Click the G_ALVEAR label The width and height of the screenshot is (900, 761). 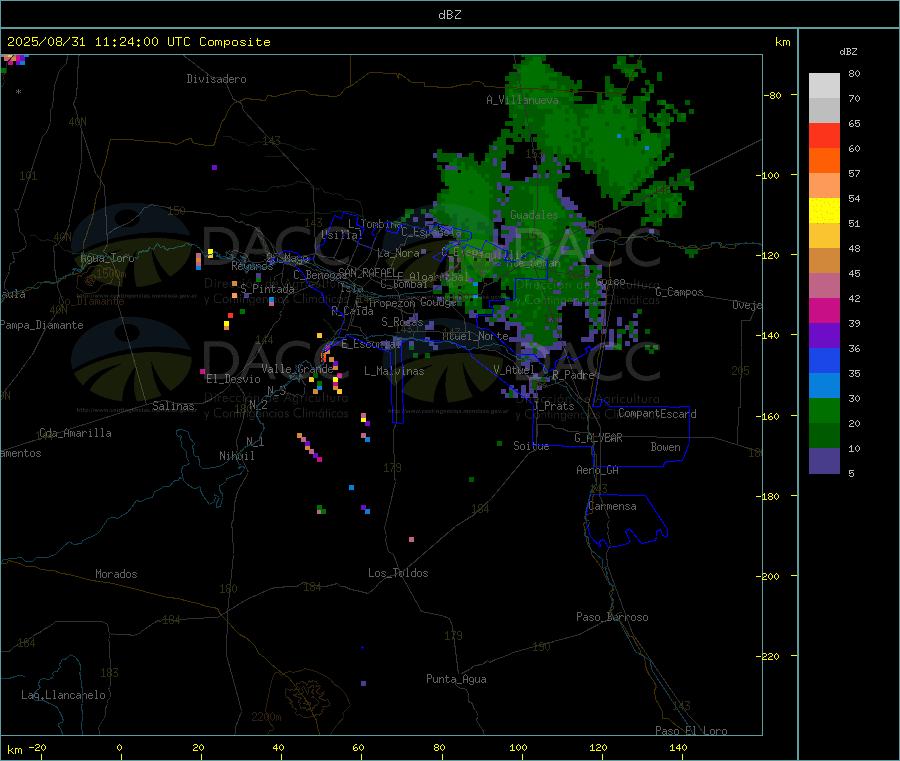[598, 438]
